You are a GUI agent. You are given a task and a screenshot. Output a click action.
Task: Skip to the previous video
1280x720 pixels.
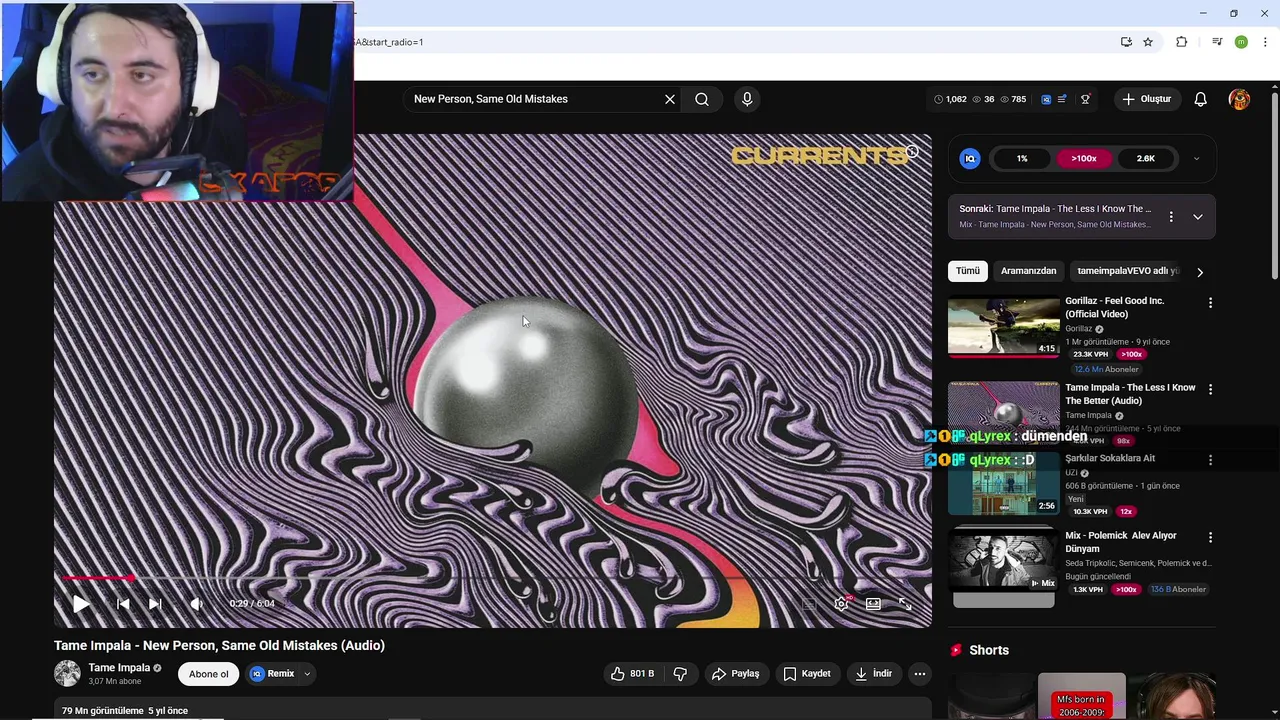pos(123,604)
